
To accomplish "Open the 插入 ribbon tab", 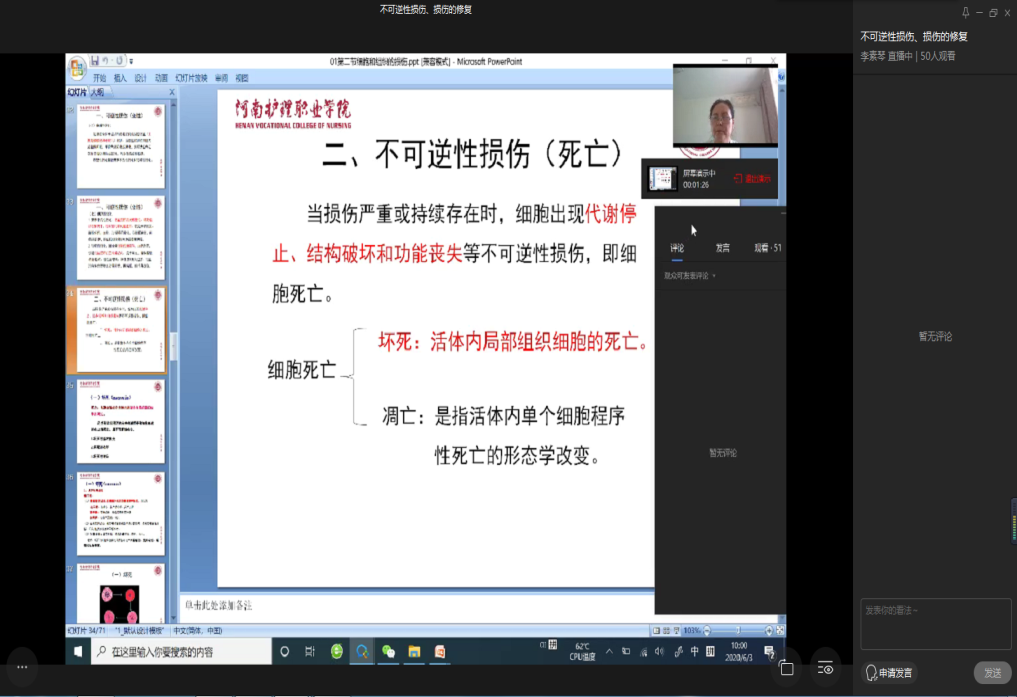I will click(120, 78).
